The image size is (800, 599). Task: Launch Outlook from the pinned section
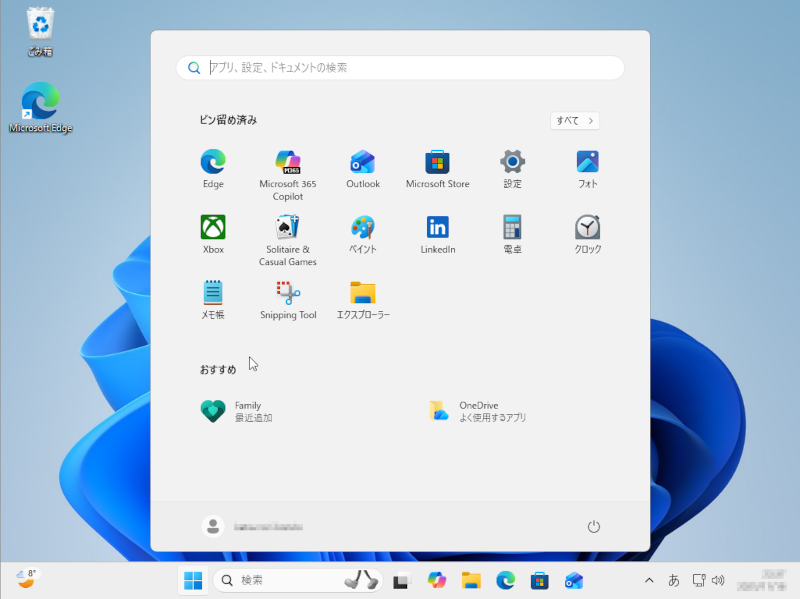click(362, 163)
